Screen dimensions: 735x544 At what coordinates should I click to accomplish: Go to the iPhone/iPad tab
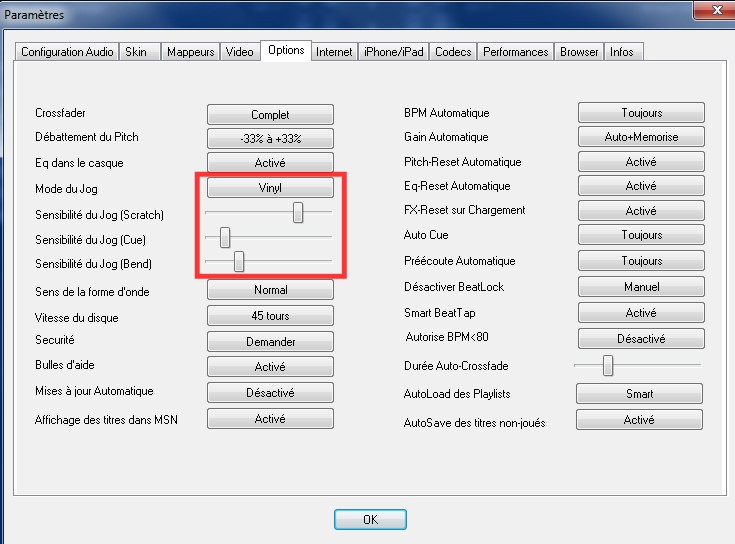(x=391, y=52)
